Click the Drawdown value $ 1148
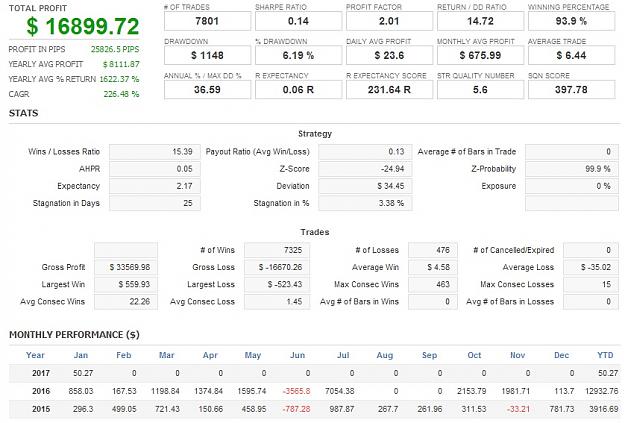The image size is (625, 423). click(x=207, y=55)
